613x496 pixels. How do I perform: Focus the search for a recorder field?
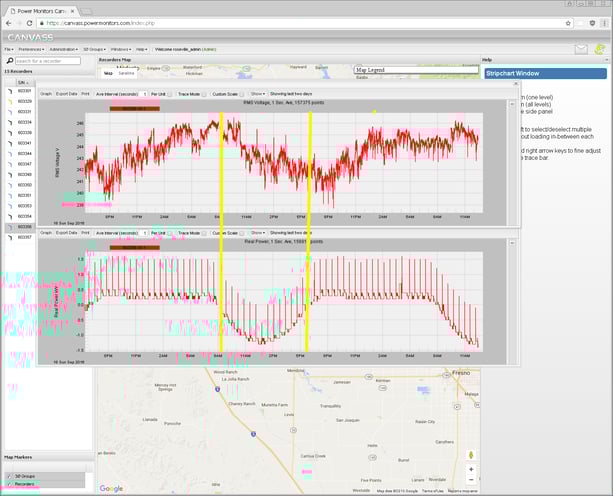(x=48, y=61)
